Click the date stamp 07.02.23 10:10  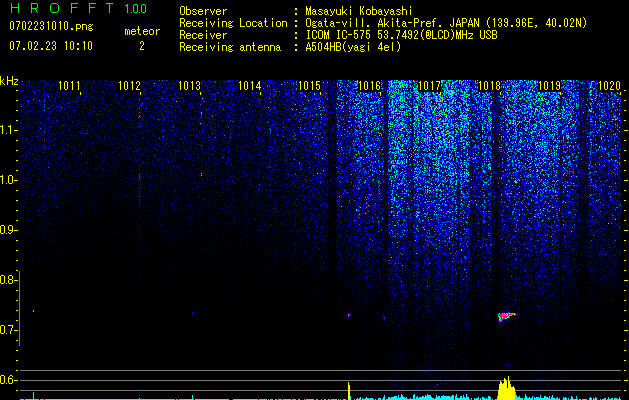[x=51, y=46]
